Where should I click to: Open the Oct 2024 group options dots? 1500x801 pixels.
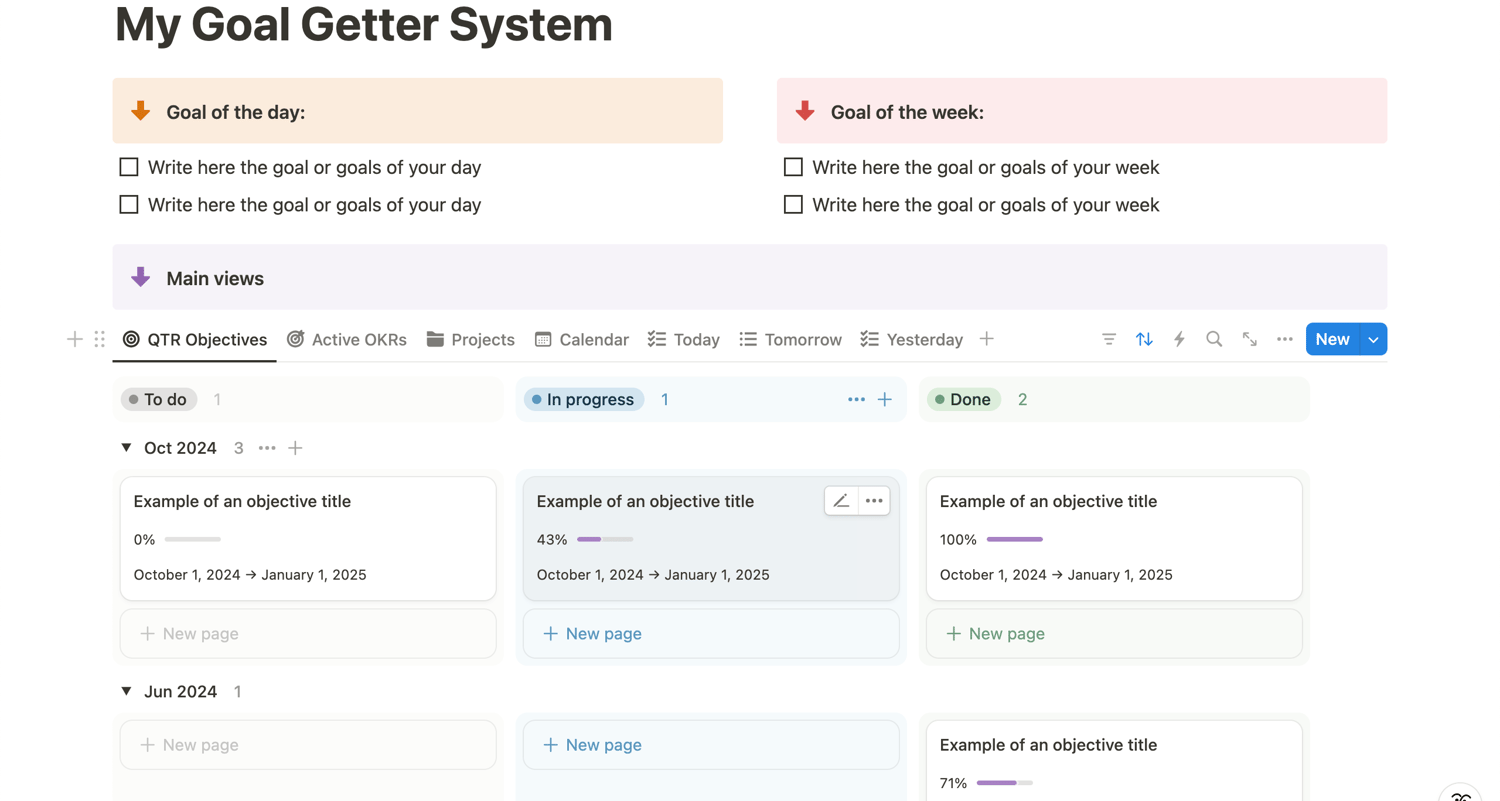click(267, 448)
